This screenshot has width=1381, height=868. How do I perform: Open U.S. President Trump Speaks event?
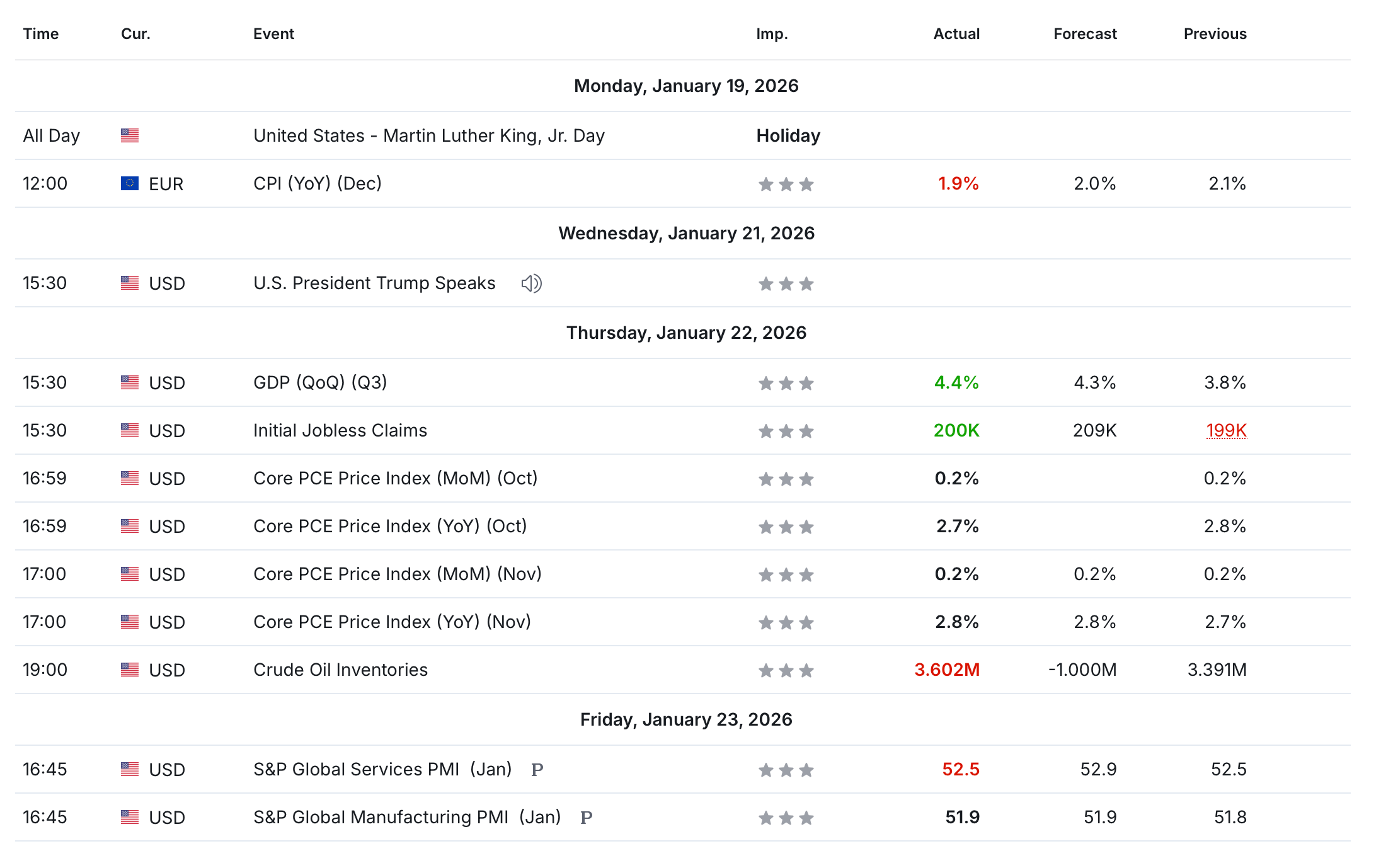coord(374,283)
